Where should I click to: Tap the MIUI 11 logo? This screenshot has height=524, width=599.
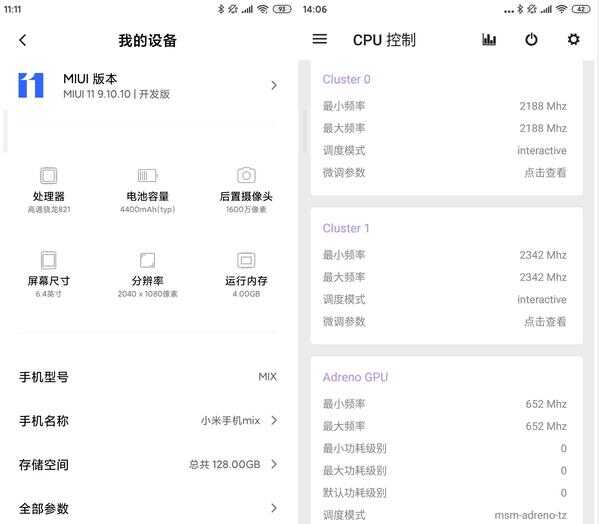pos(31,85)
